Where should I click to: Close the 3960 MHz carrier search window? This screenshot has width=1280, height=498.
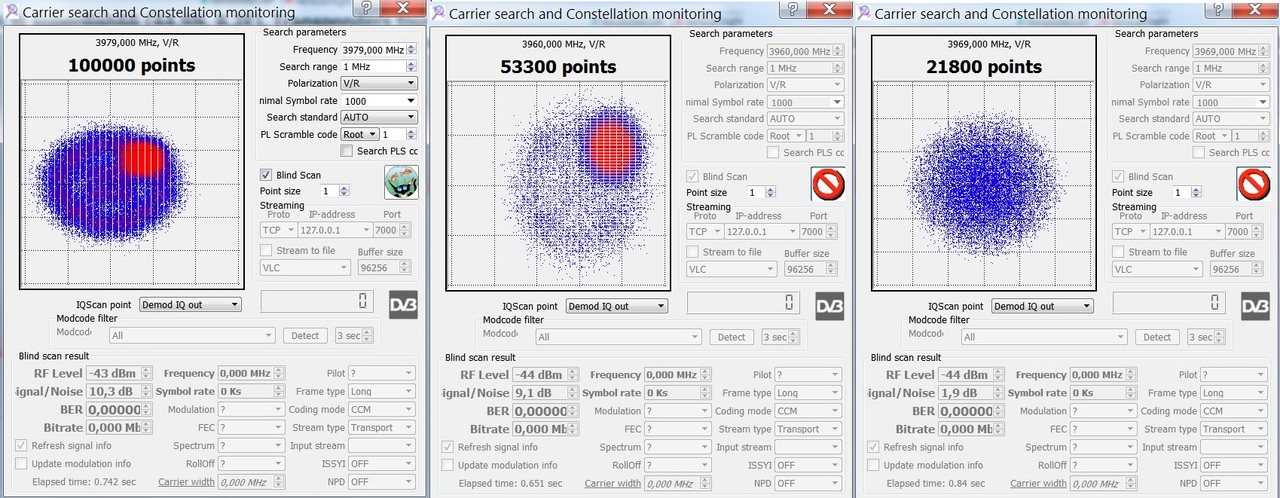point(830,8)
